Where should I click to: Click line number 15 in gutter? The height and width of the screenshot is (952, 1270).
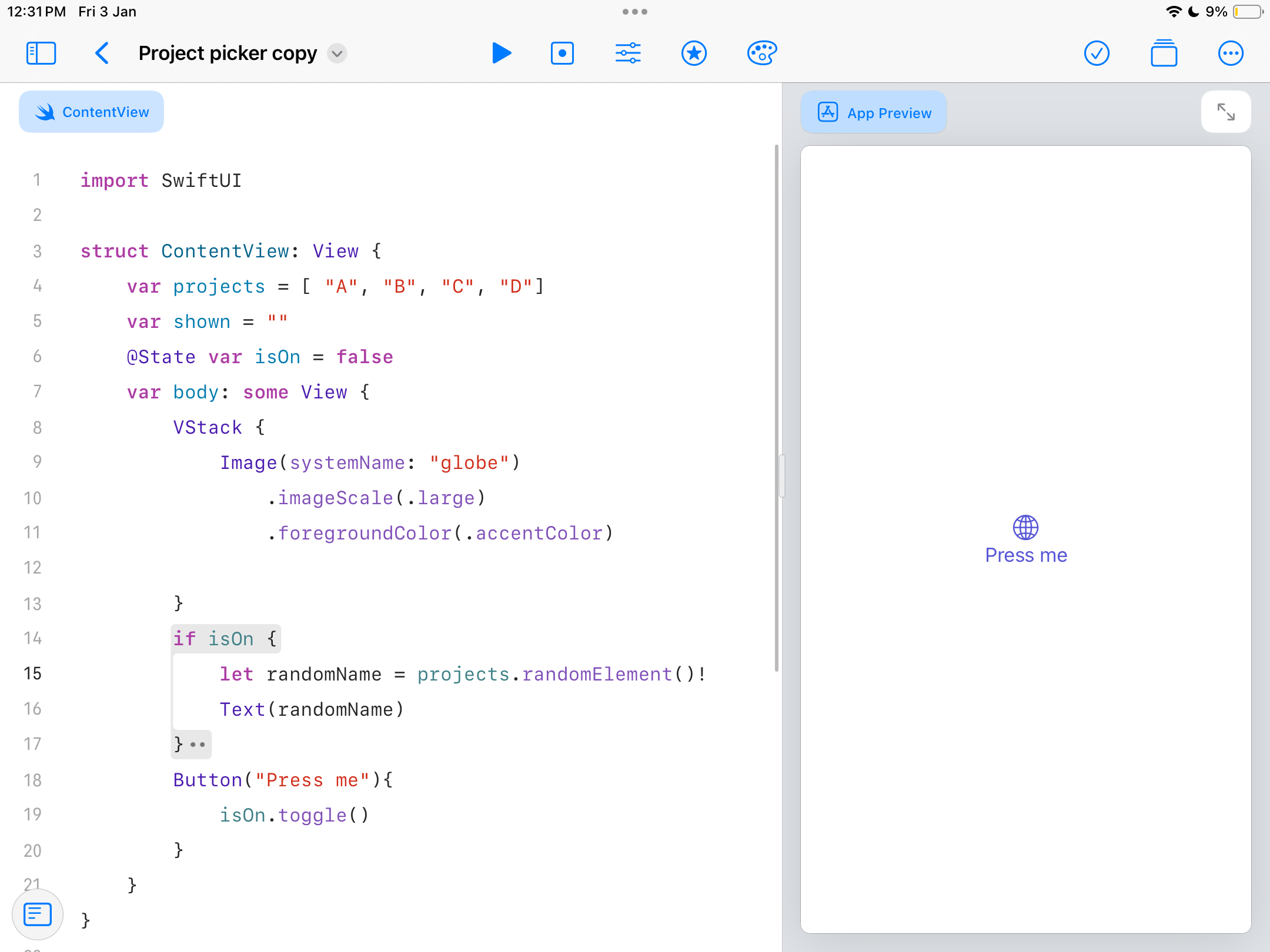tap(32, 673)
